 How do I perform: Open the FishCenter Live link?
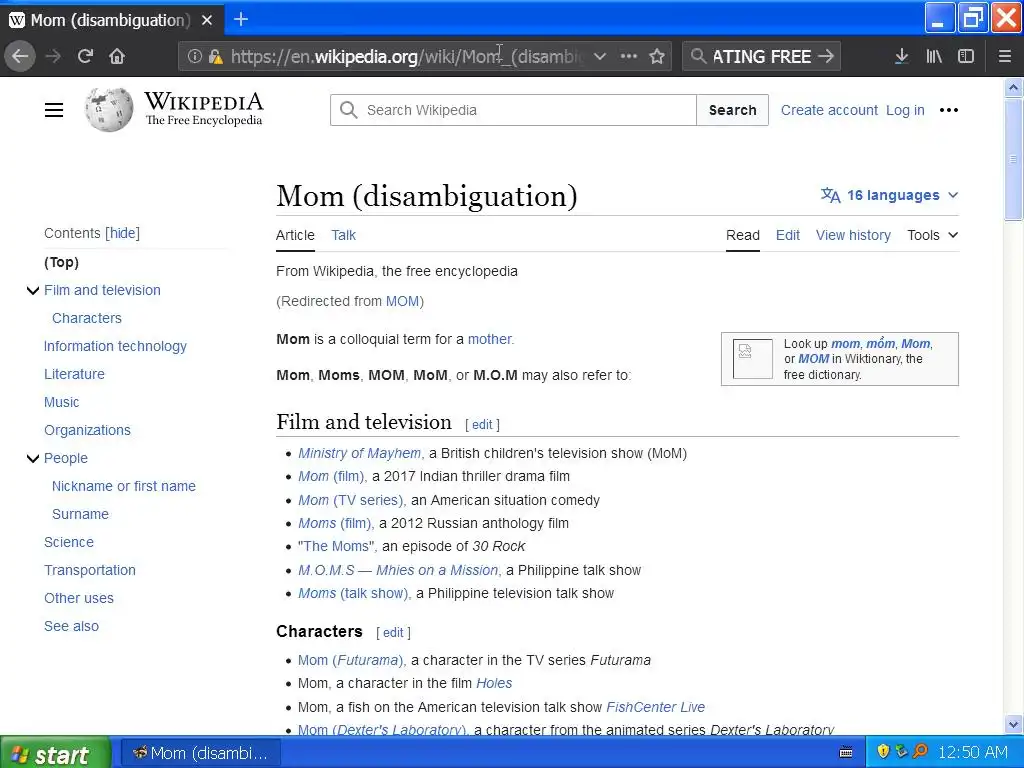point(656,707)
